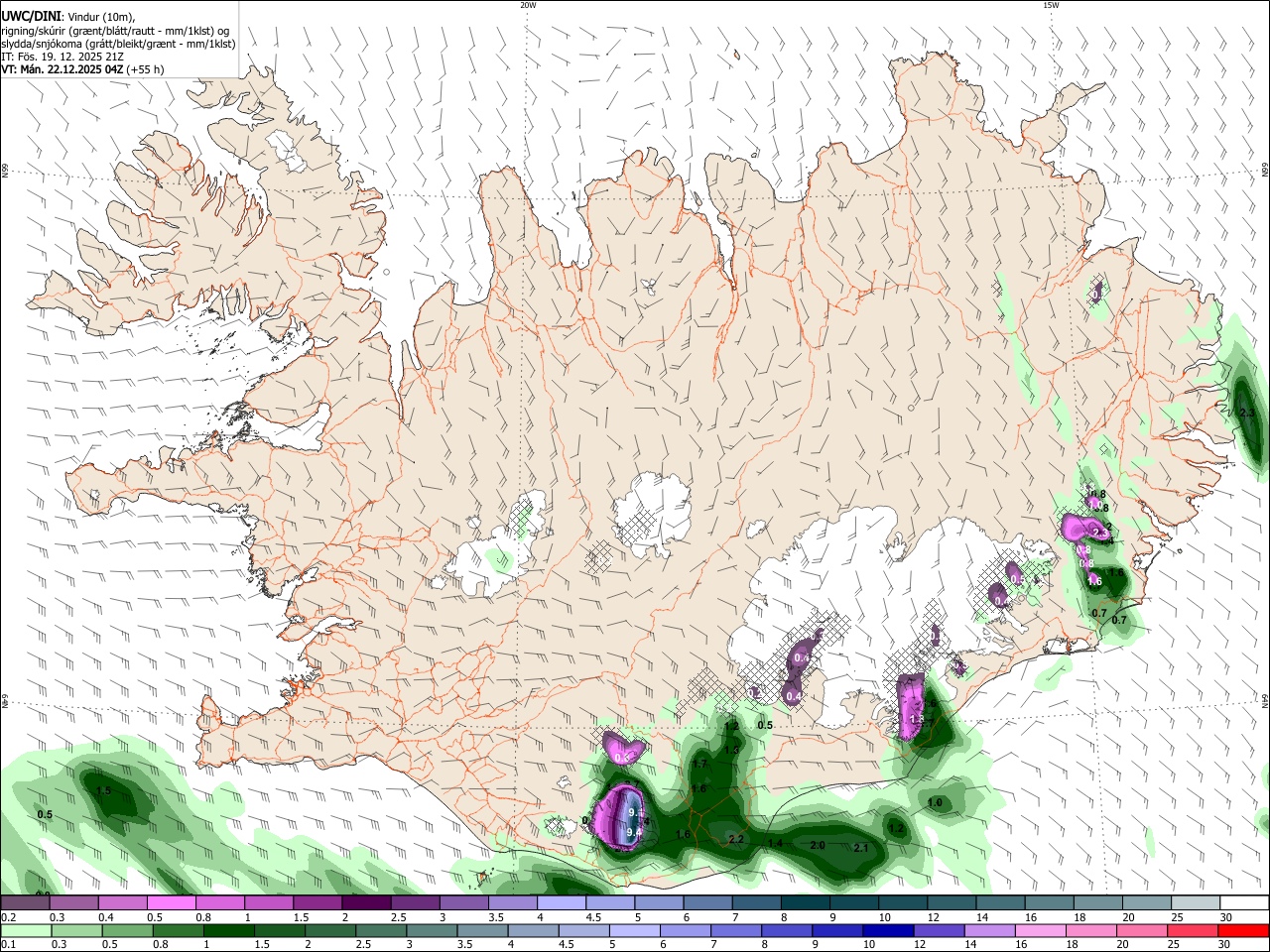Image resolution: width=1270 pixels, height=952 pixels.
Task: Pick the light lavender 4 snow legend swatch
Action: 560,902
